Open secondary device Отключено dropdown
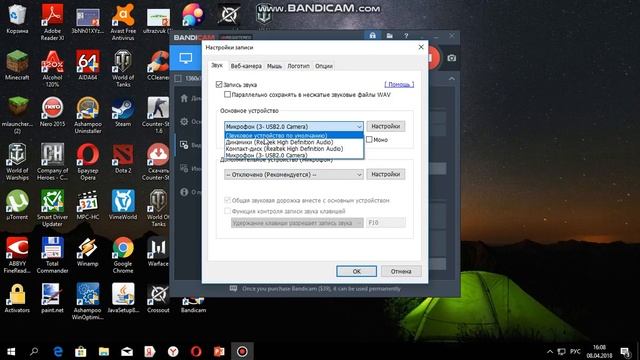This screenshot has width=640, height=360. point(293,175)
